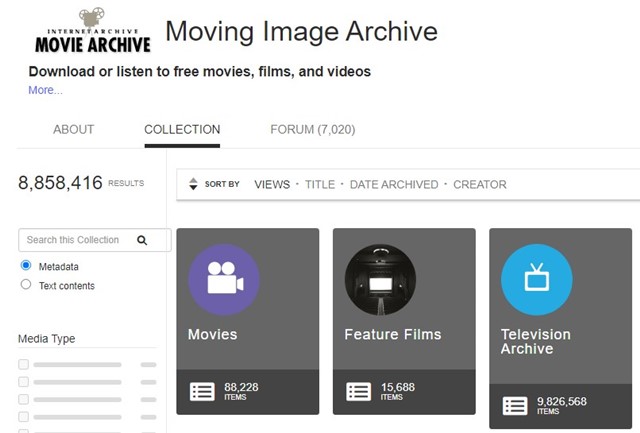Switch to the Forum tab

tap(312, 130)
